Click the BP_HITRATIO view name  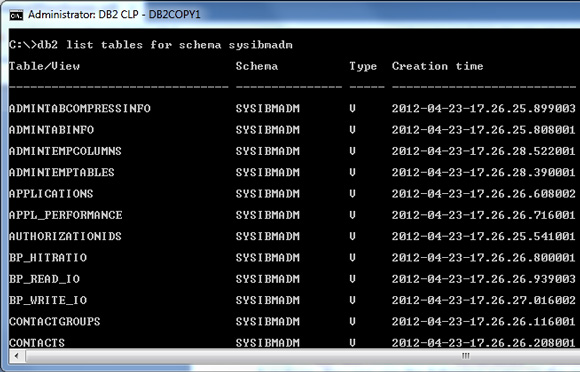pos(48,258)
